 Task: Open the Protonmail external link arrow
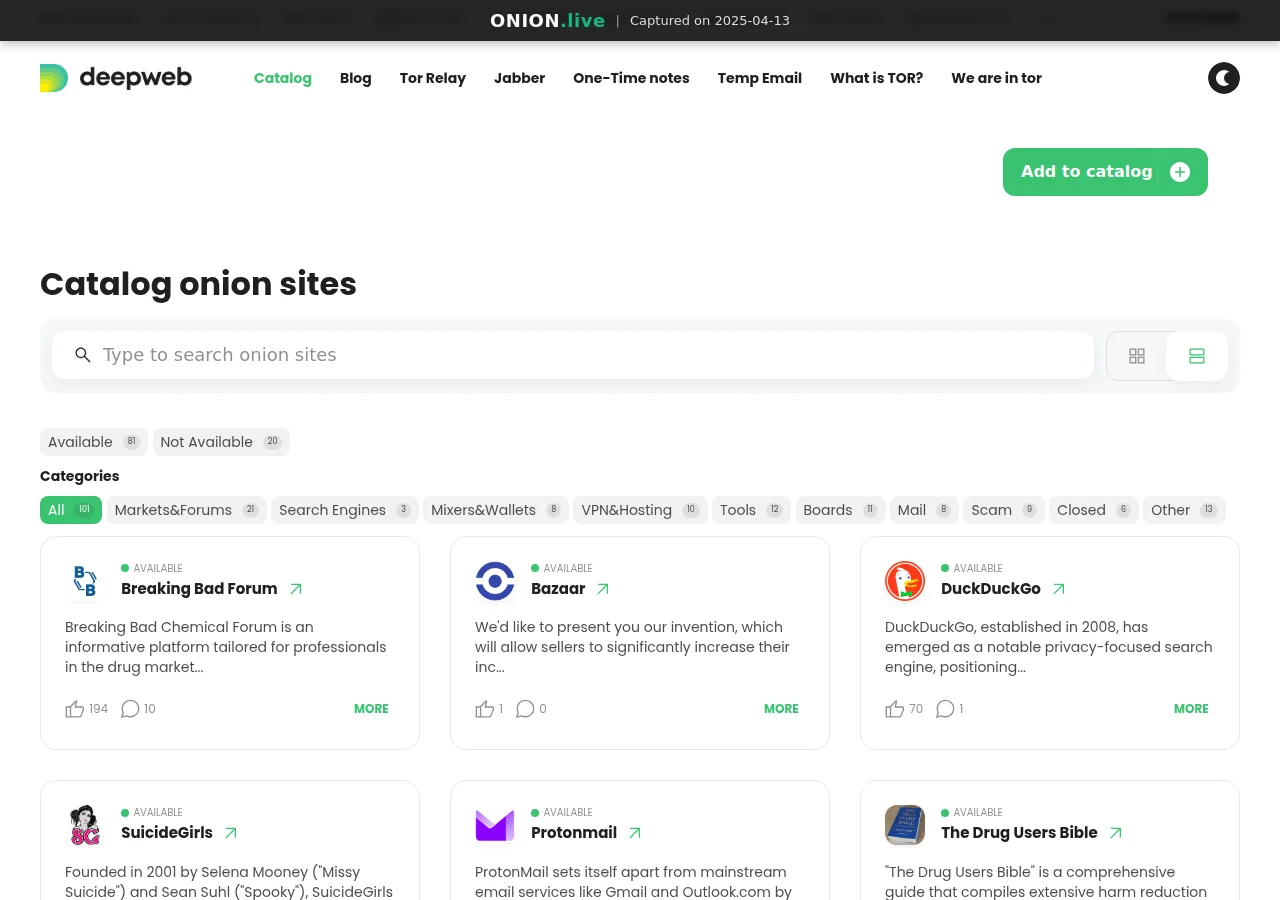(635, 833)
